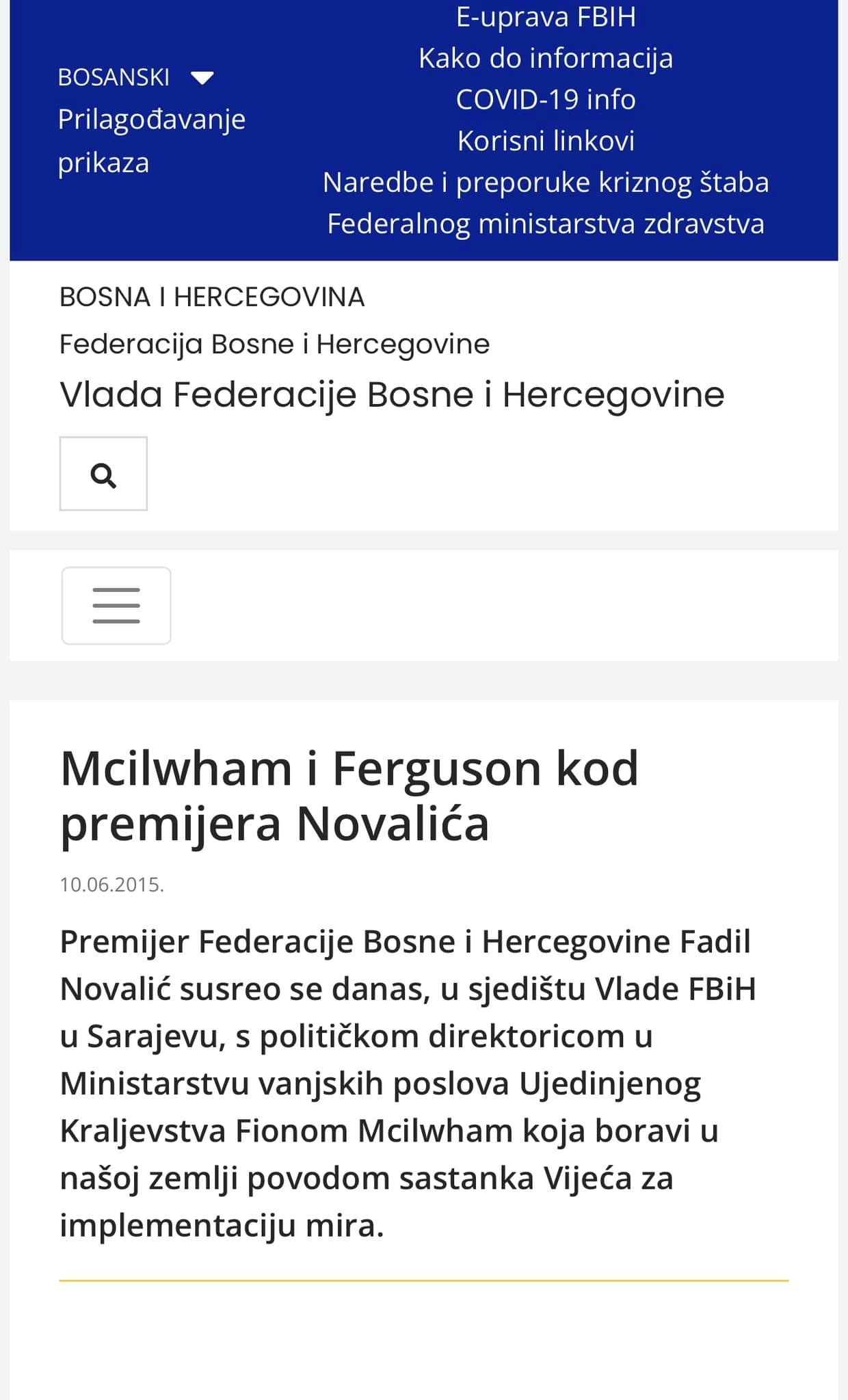This screenshot has width=848, height=1400.
Task: Open the hamburger navigation menu
Action: (116, 606)
